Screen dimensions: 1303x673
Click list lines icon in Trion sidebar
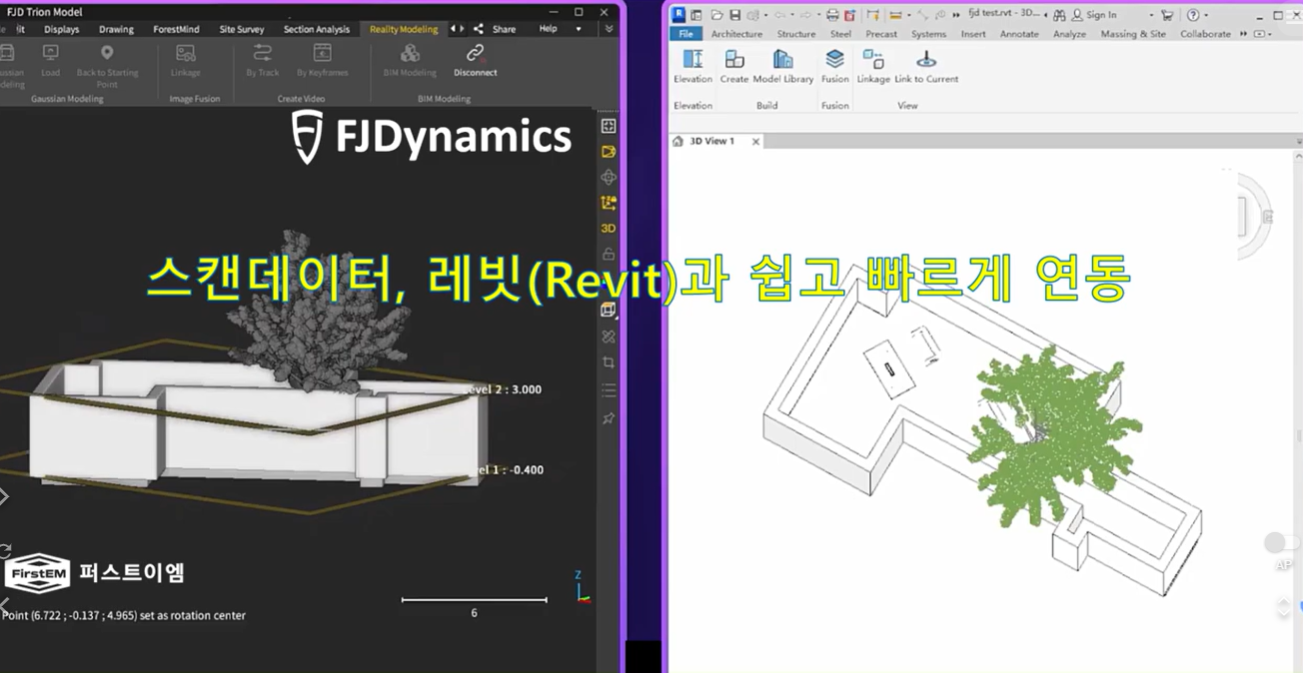[x=608, y=391]
